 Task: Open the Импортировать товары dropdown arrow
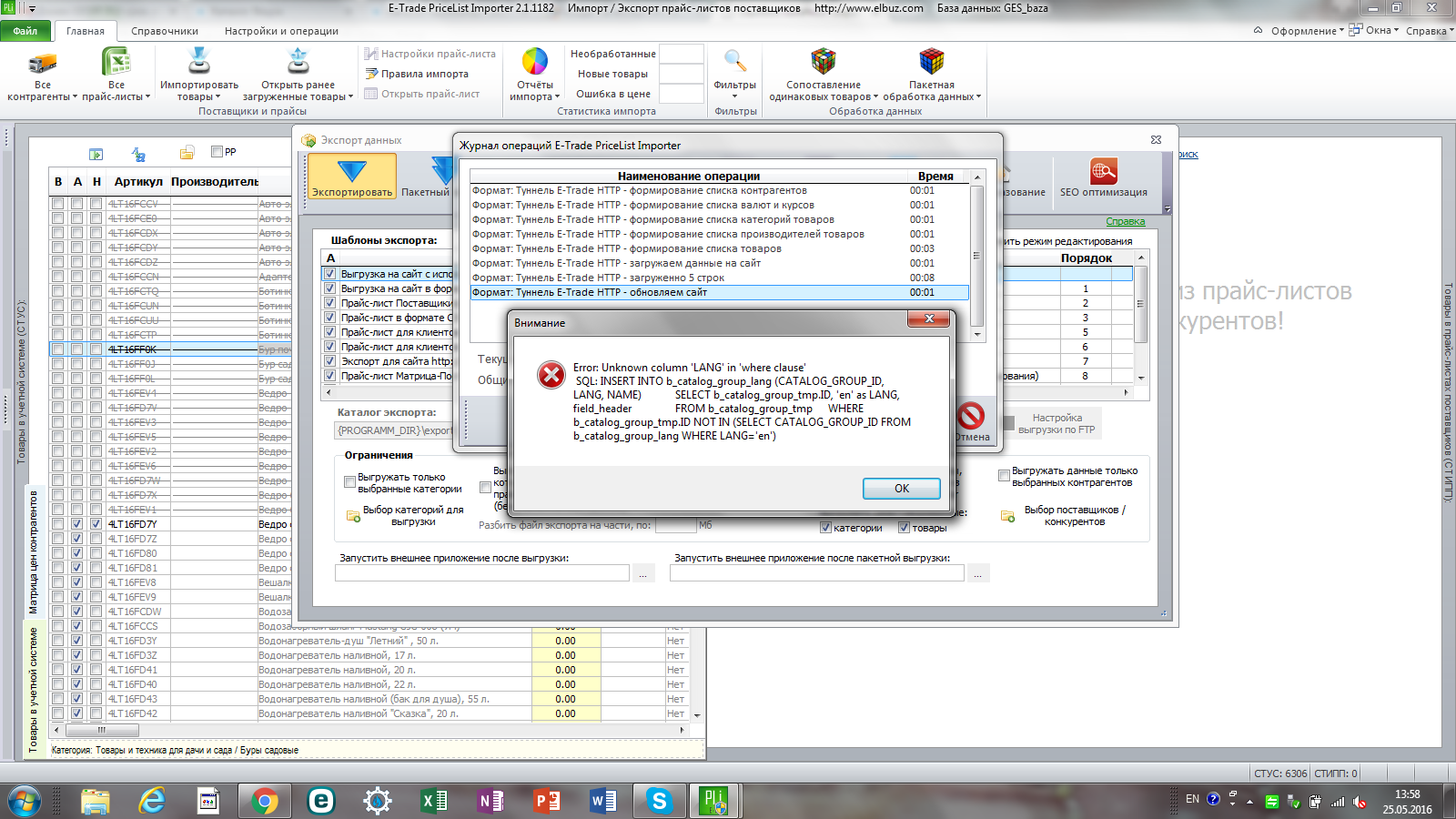click(x=218, y=96)
